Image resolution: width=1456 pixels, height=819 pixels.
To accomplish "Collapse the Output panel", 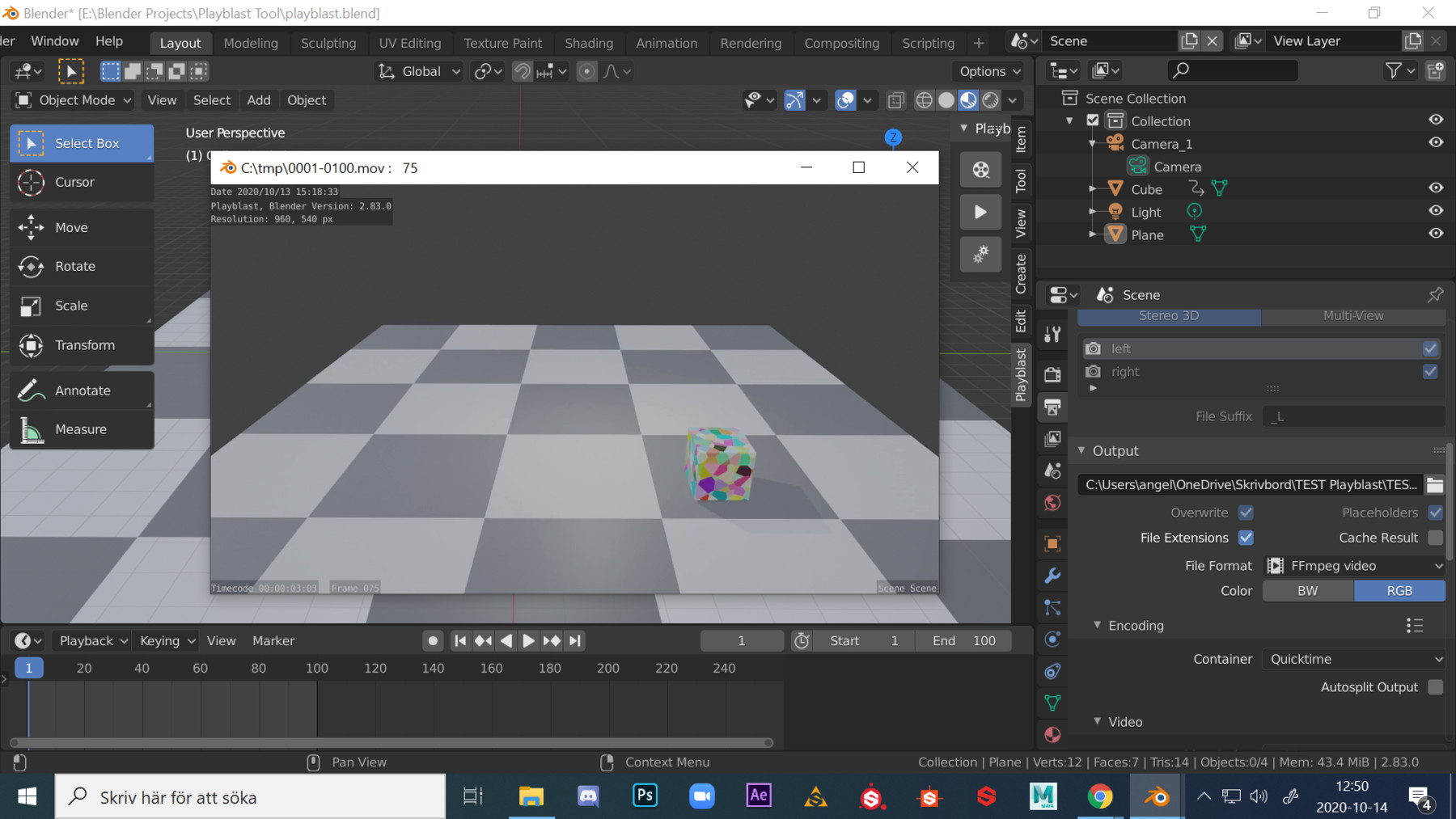I will [x=1082, y=451].
